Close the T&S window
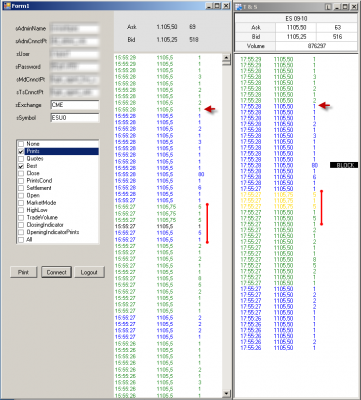The width and height of the screenshot is (361, 400). point(353,6)
